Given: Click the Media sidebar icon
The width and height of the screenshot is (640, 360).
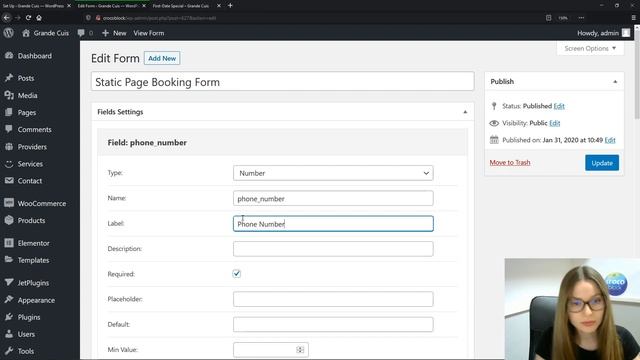Looking at the screenshot, I should click(9, 95).
